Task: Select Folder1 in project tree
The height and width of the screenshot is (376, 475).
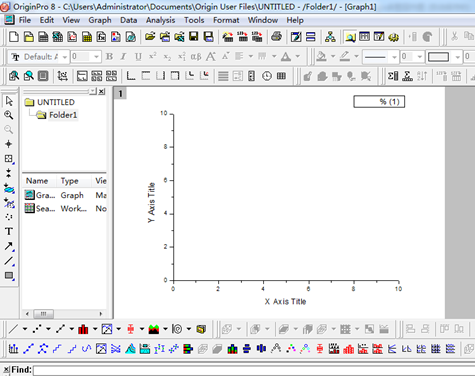Action: (x=63, y=115)
